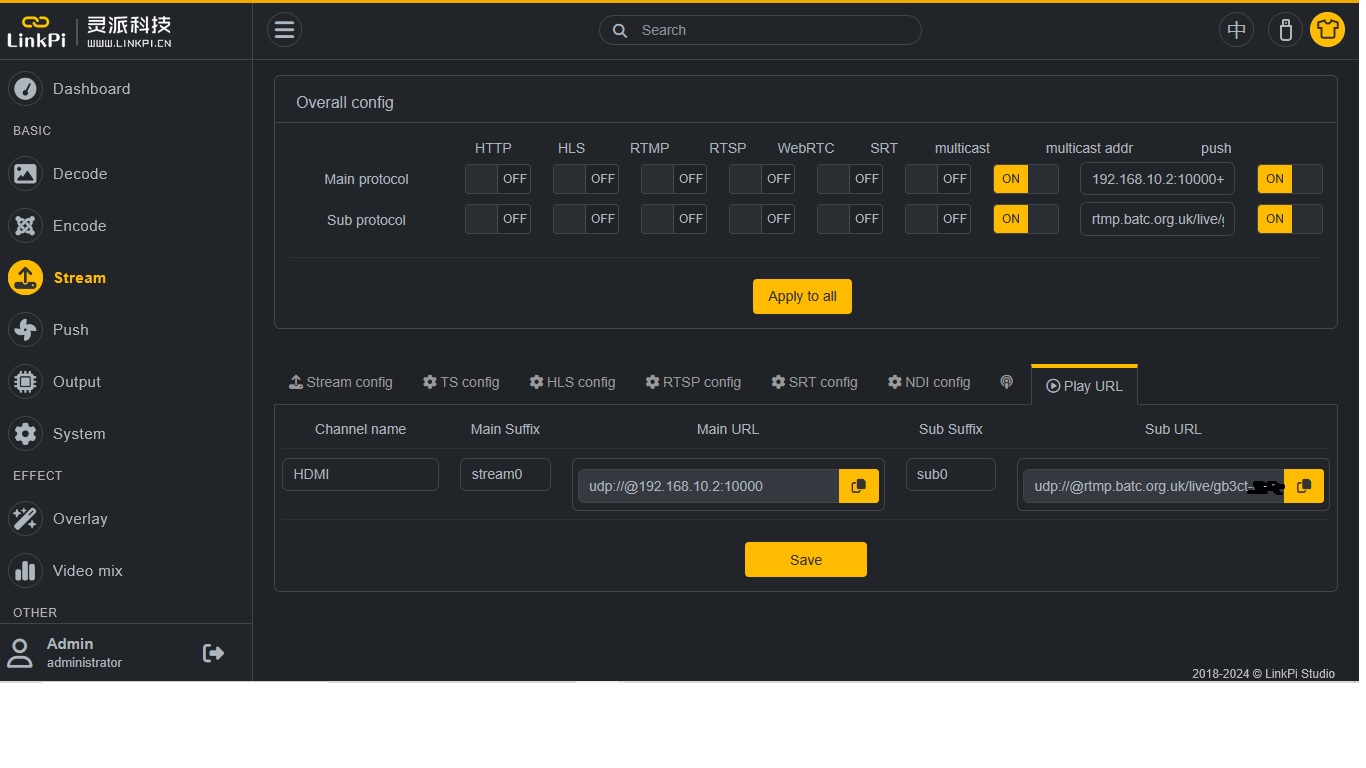Open the broadcast podcast icon tab

[1007, 382]
